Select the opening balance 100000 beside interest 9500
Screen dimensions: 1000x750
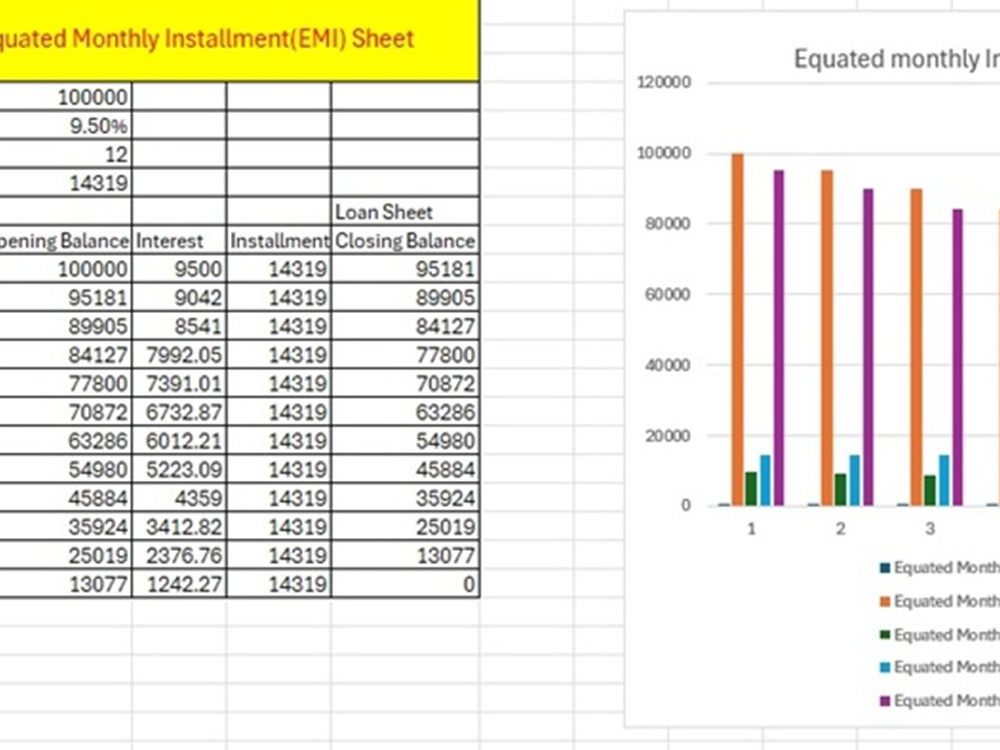[x=66, y=269]
